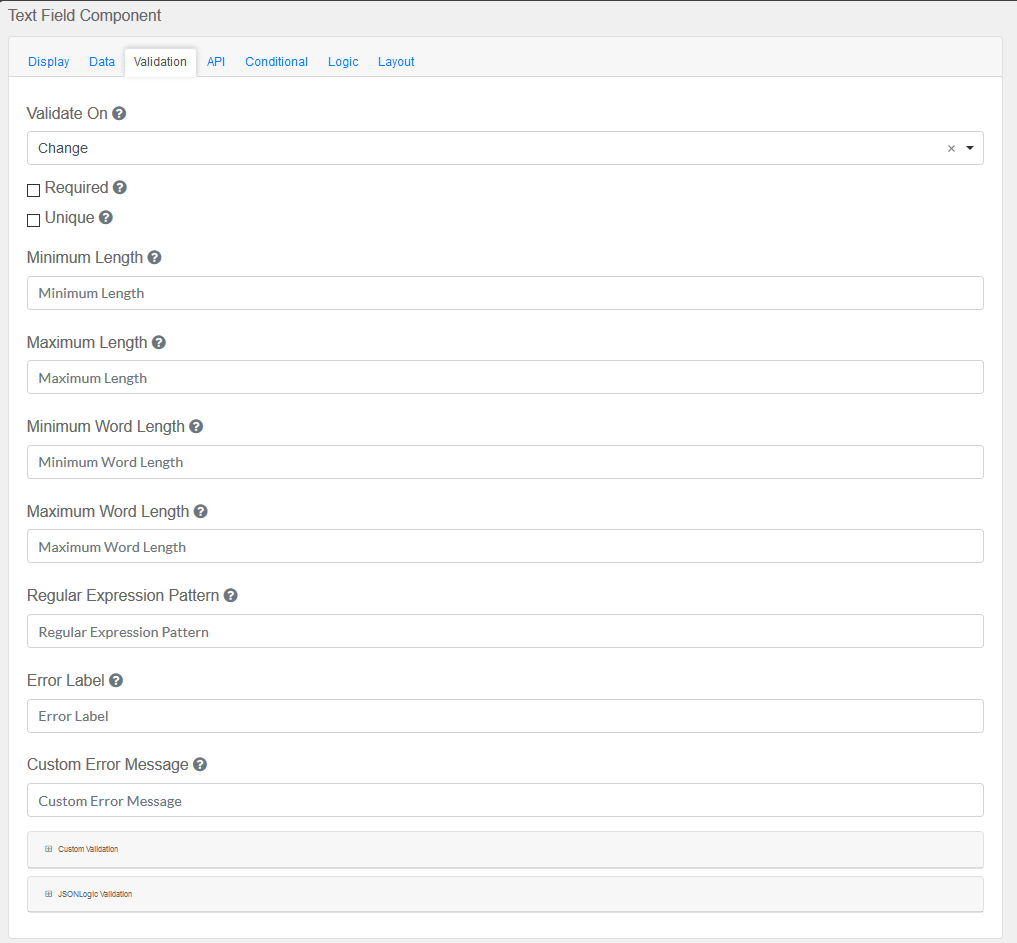
Task: Open the Conditional tab
Action: point(276,62)
